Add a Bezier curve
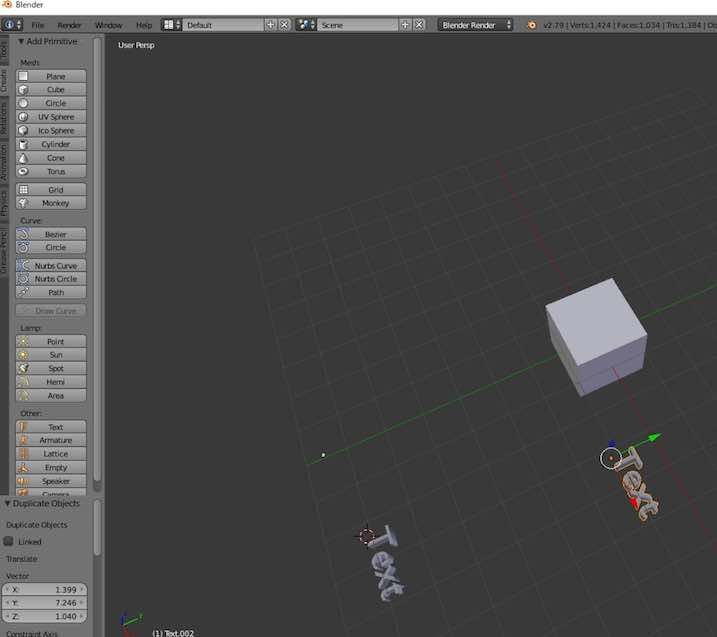The width and height of the screenshot is (717, 637). pos(51,234)
